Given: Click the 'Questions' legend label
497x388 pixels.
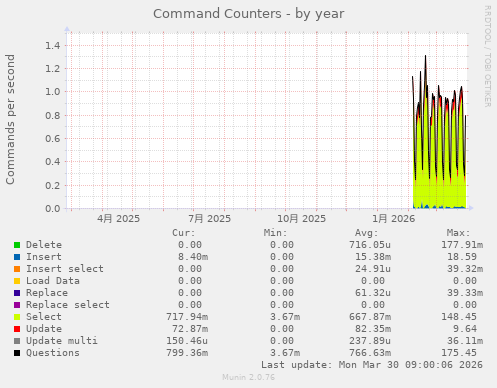Looking at the screenshot, I should pos(53,353).
